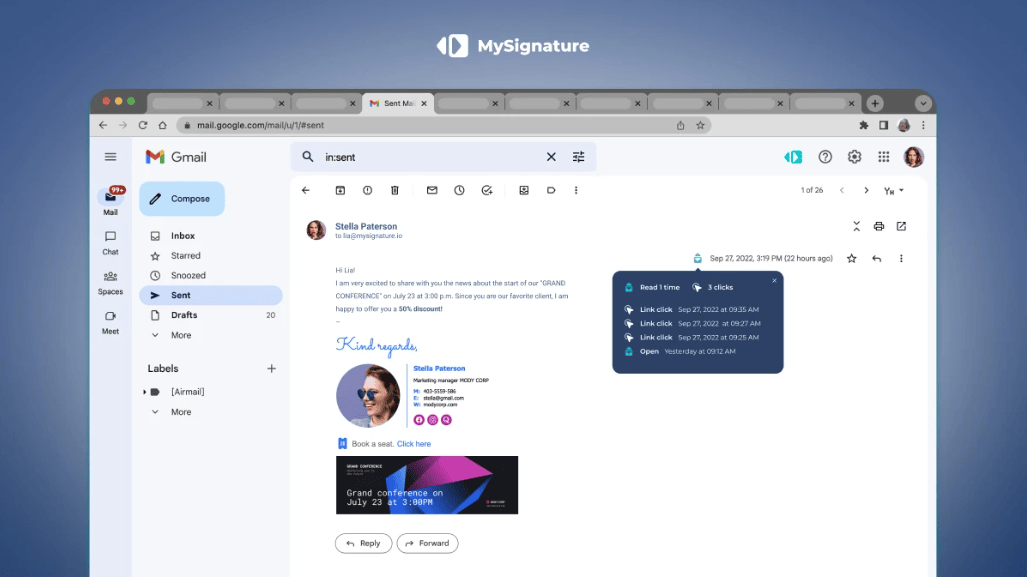Collapse the email thread with the collapse icon
Image resolution: width=1027 pixels, height=577 pixels.
(856, 227)
